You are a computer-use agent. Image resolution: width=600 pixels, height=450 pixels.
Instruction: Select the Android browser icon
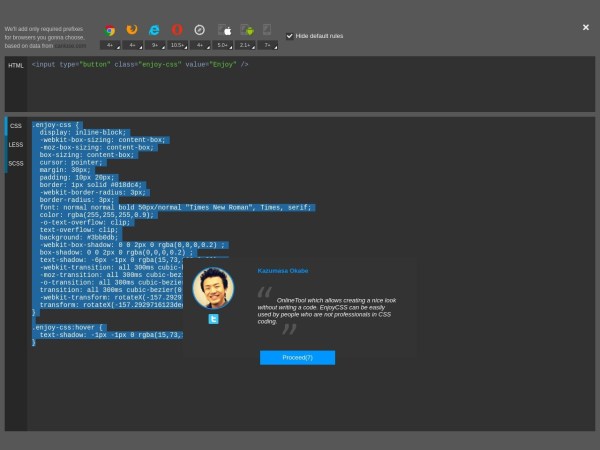[x=245, y=31]
